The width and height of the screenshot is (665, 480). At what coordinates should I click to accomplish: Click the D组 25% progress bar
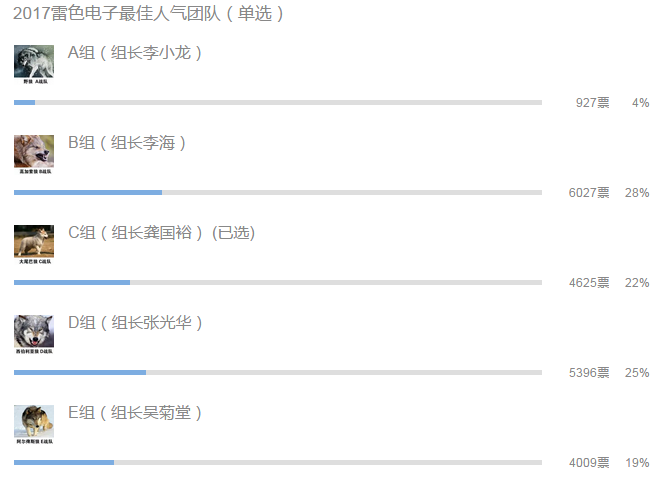[x=278, y=372]
